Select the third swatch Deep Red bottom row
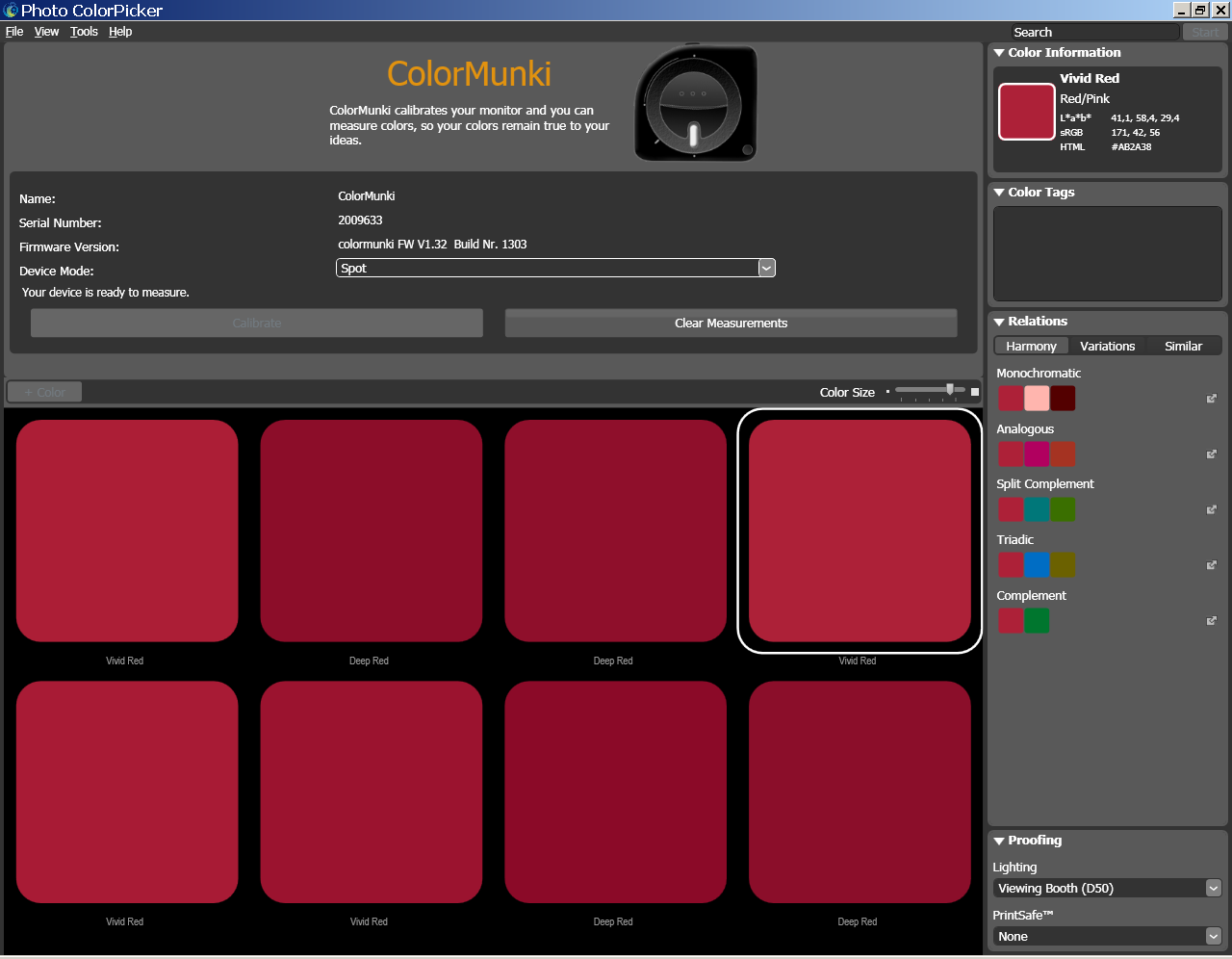 [616, 792]
